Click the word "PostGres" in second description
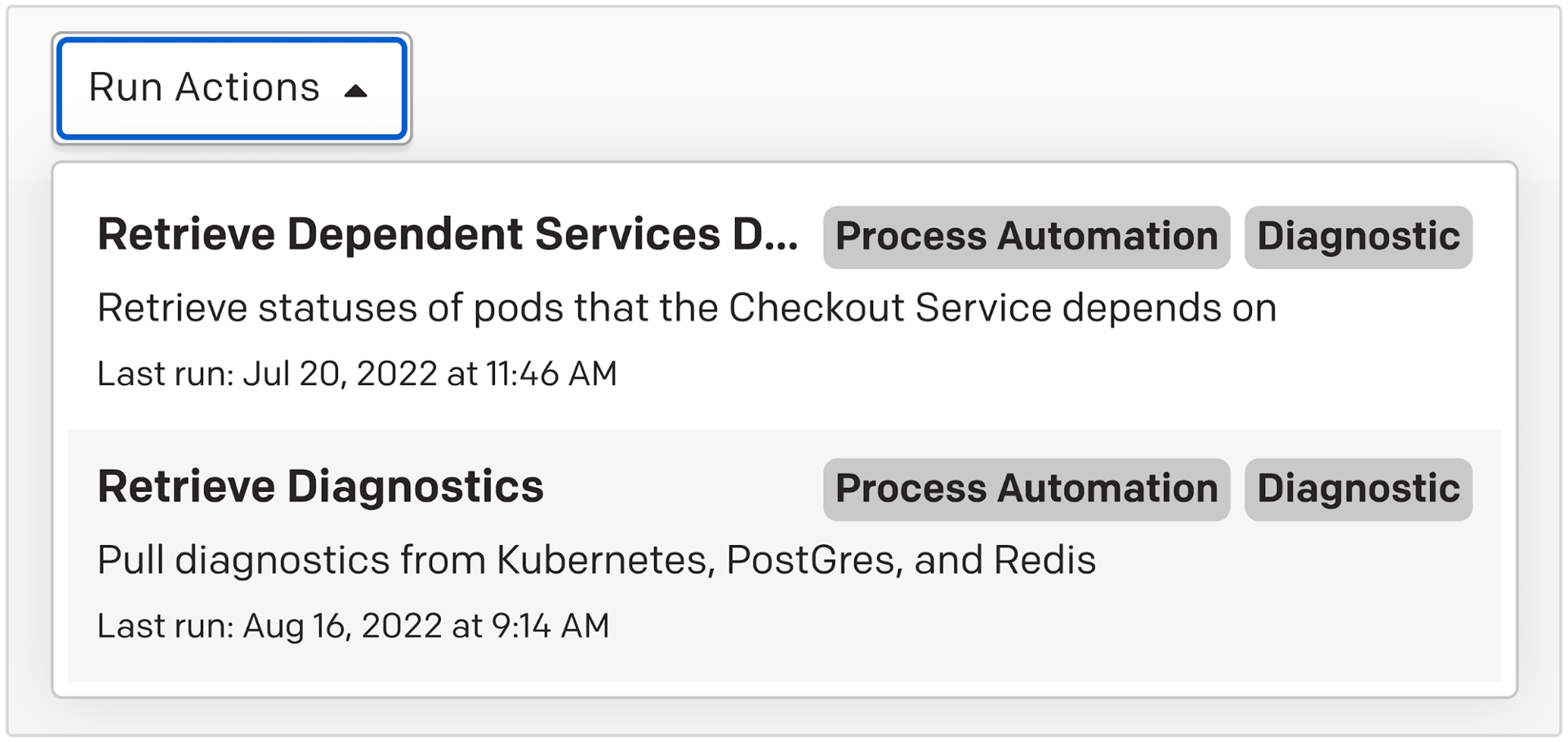This screenshot has width=1568, height=742. [814, 561]
